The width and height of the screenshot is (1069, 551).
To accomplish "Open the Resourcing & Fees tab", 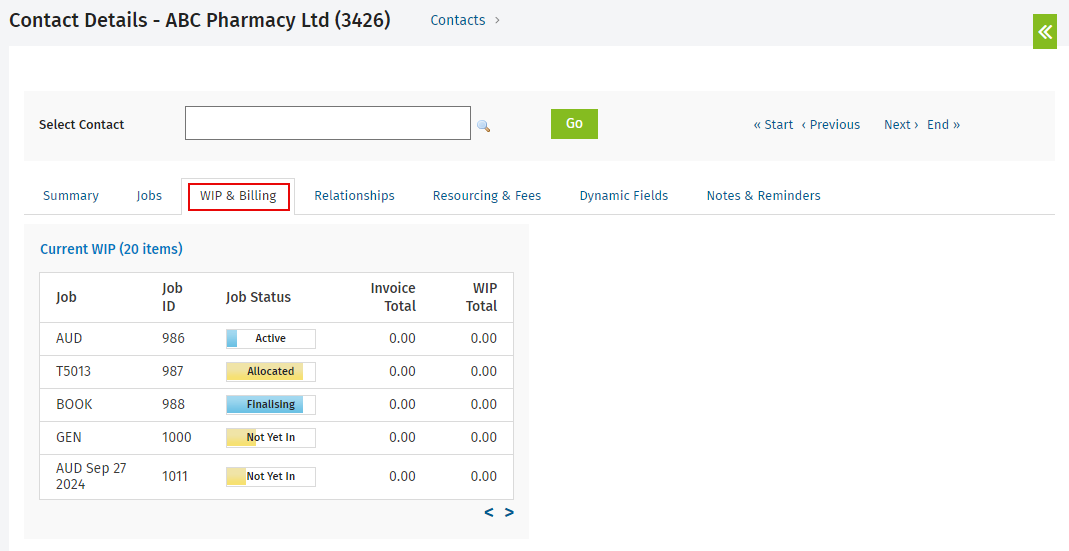I will coord(487,196).
